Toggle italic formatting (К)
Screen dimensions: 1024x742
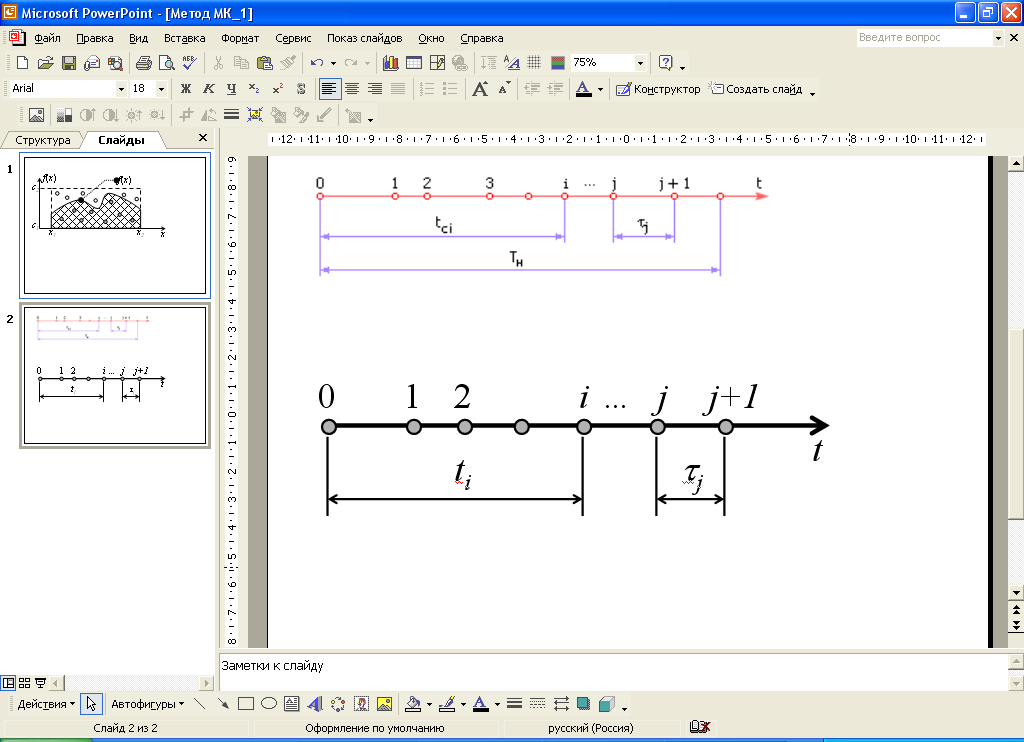(x=209, y=89)
